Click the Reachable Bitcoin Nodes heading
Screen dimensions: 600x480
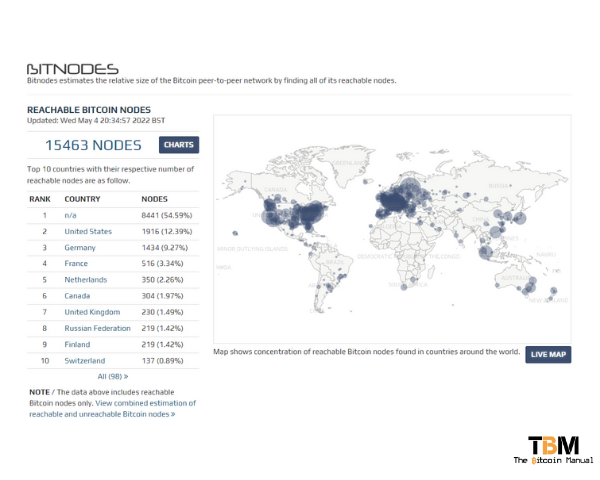89,110
